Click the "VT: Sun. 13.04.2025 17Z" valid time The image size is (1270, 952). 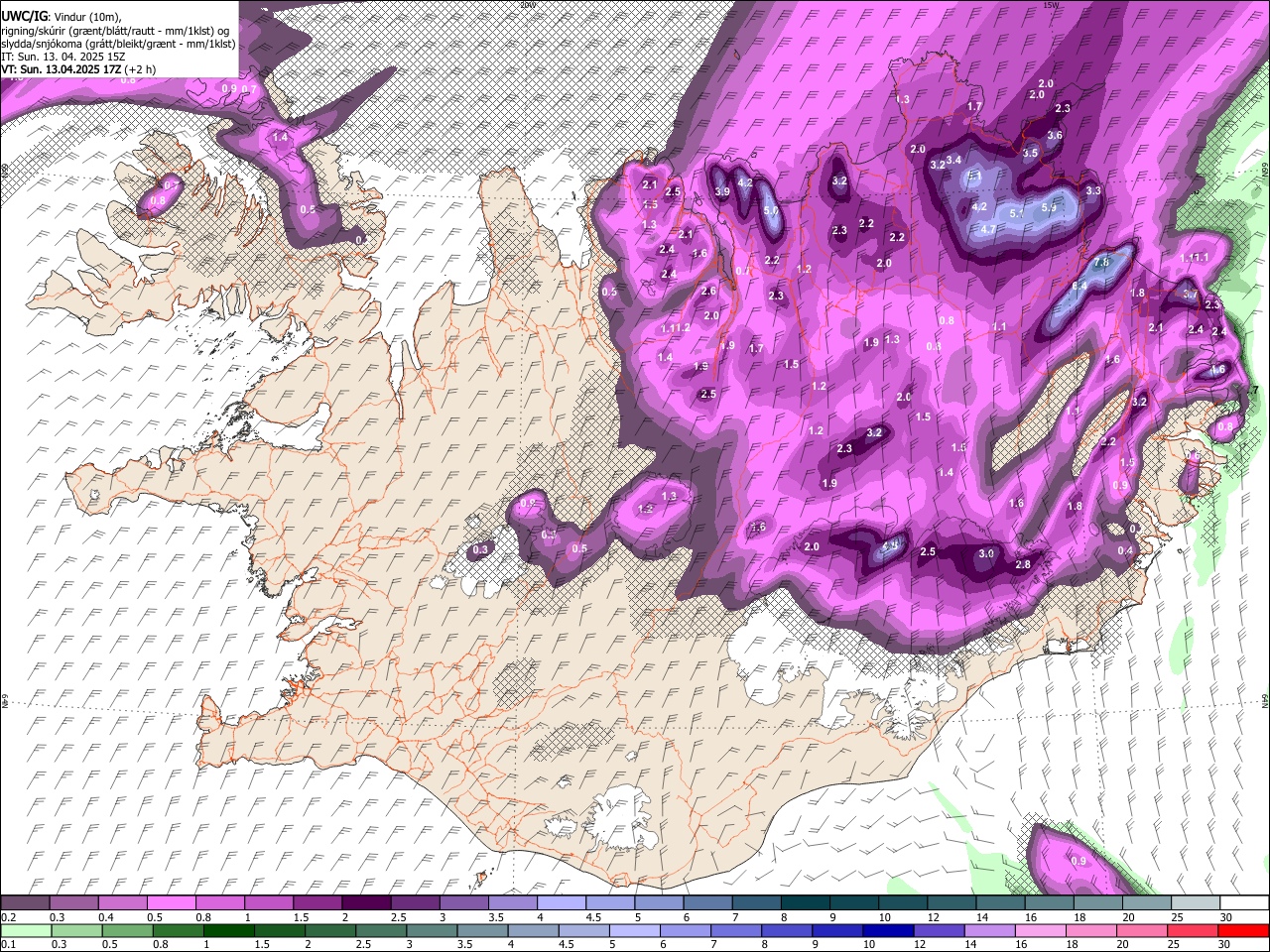pyautogui.click(x=62, y=69)
